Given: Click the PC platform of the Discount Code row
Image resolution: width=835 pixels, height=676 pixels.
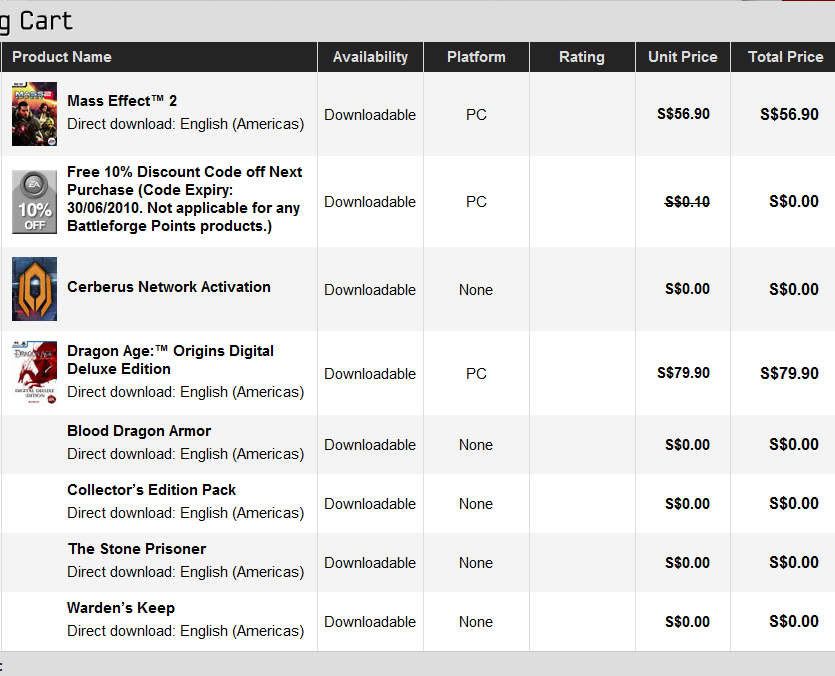Looking at the screenshot, I should pos(476,202).
